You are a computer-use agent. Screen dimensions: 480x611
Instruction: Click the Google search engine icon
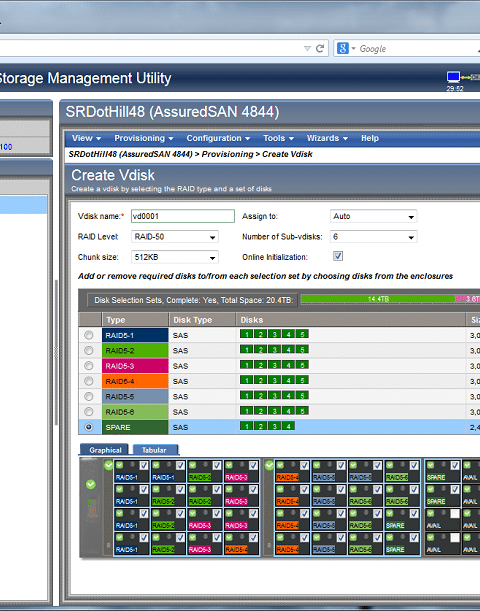pyautogui.click(x=342, y=48)
